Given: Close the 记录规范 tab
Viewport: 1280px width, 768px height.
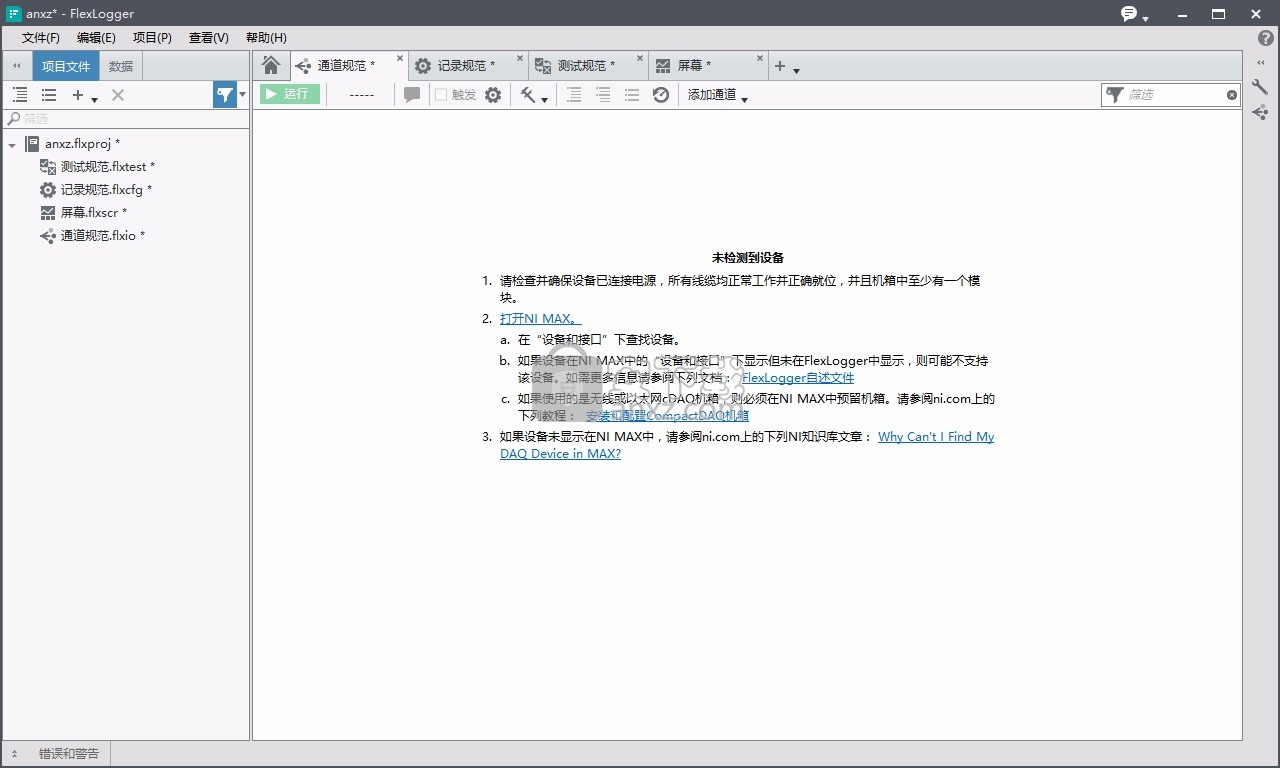Looking at the screenshot, I should (520, 59).
